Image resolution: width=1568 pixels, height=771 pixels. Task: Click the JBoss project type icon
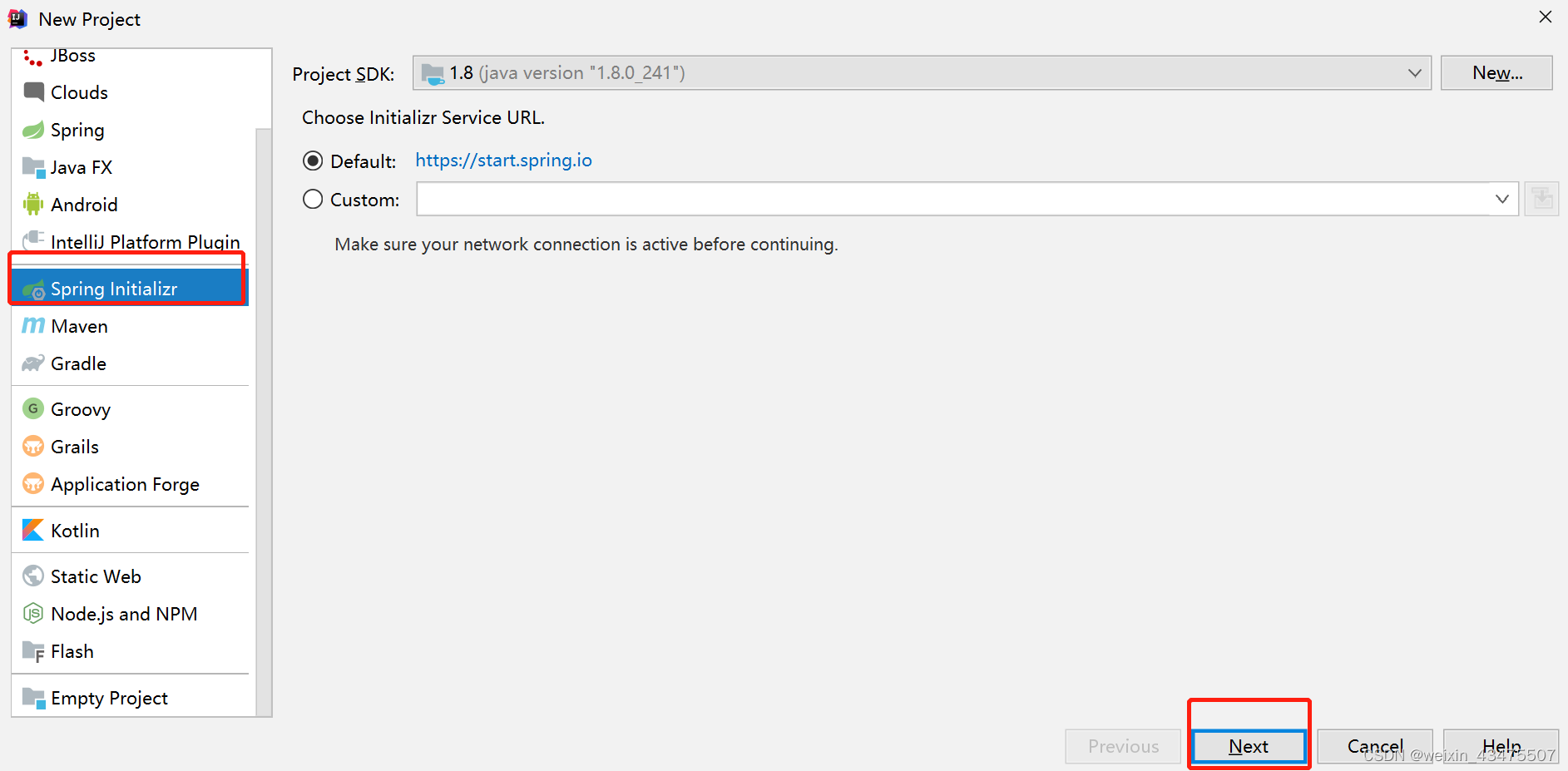32,57
